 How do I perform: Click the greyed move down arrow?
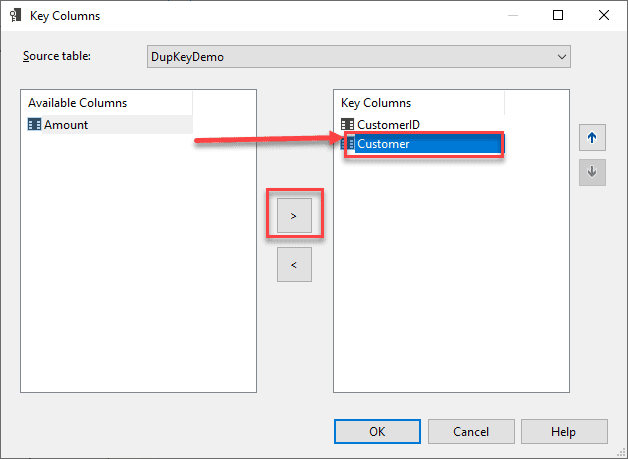592,172
